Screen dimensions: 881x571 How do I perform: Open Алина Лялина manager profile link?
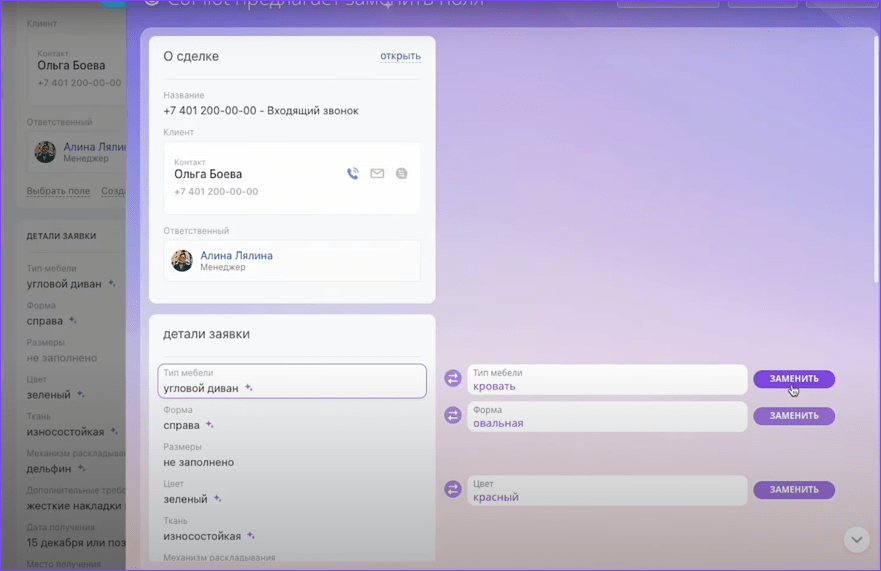[236, 256]
